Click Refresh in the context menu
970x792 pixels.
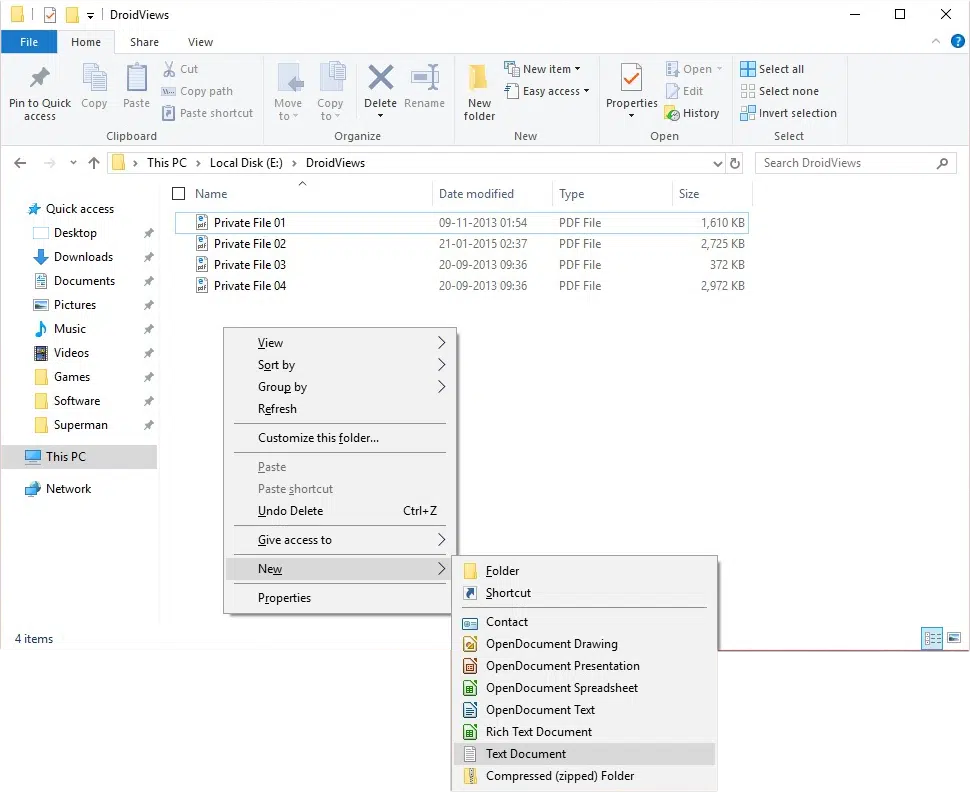tap(276, 408)
